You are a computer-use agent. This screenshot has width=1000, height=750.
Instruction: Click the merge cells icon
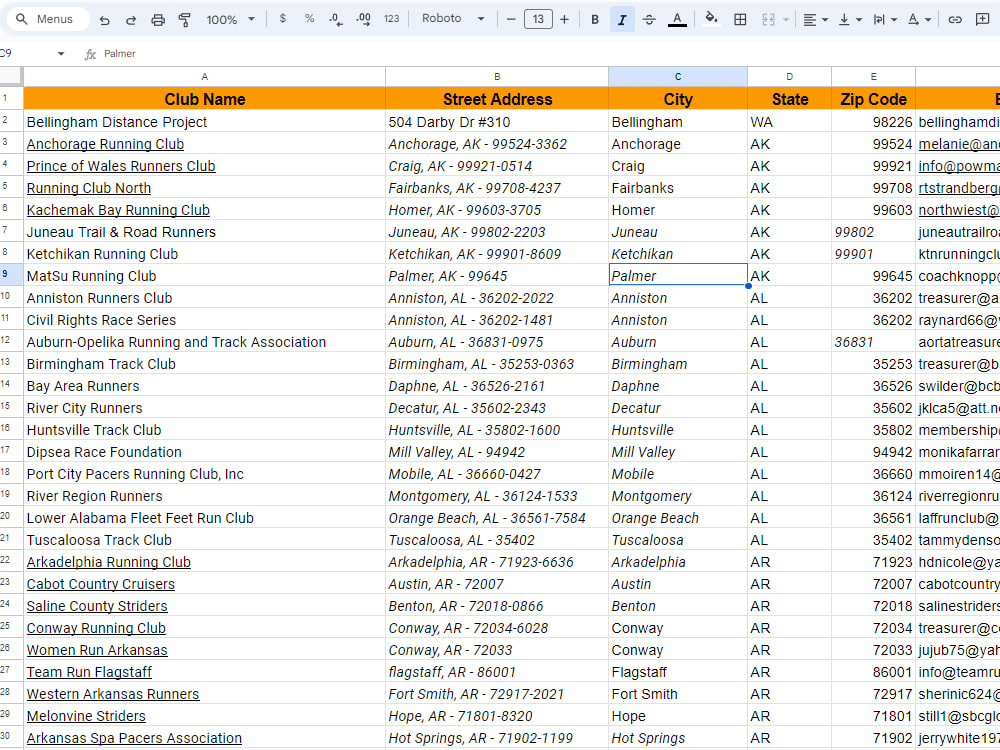(x=768, y=19)
